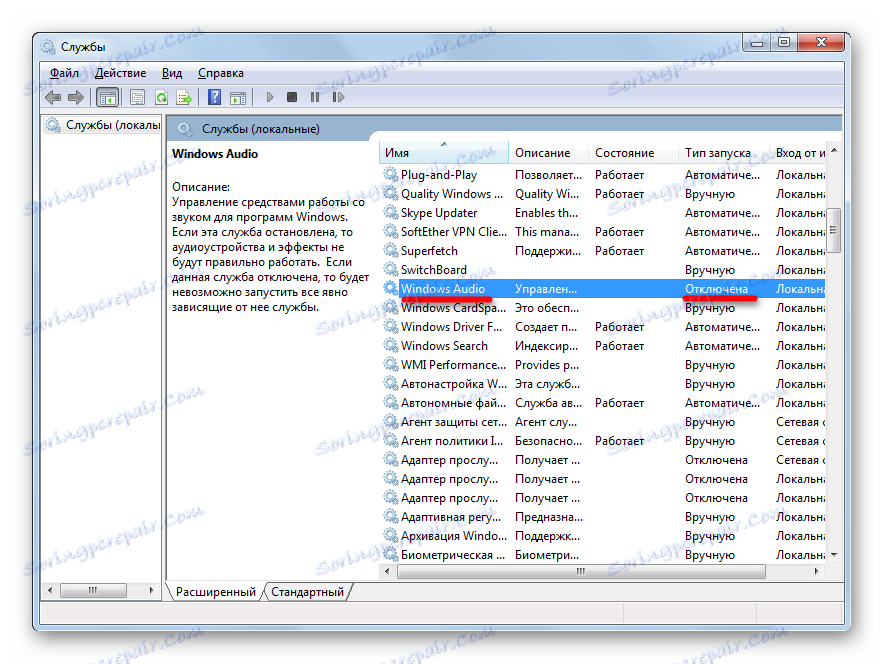This screenshot has width=884, height=664.
Task: Toggle the console tree panel visibility
Action: 107,97
